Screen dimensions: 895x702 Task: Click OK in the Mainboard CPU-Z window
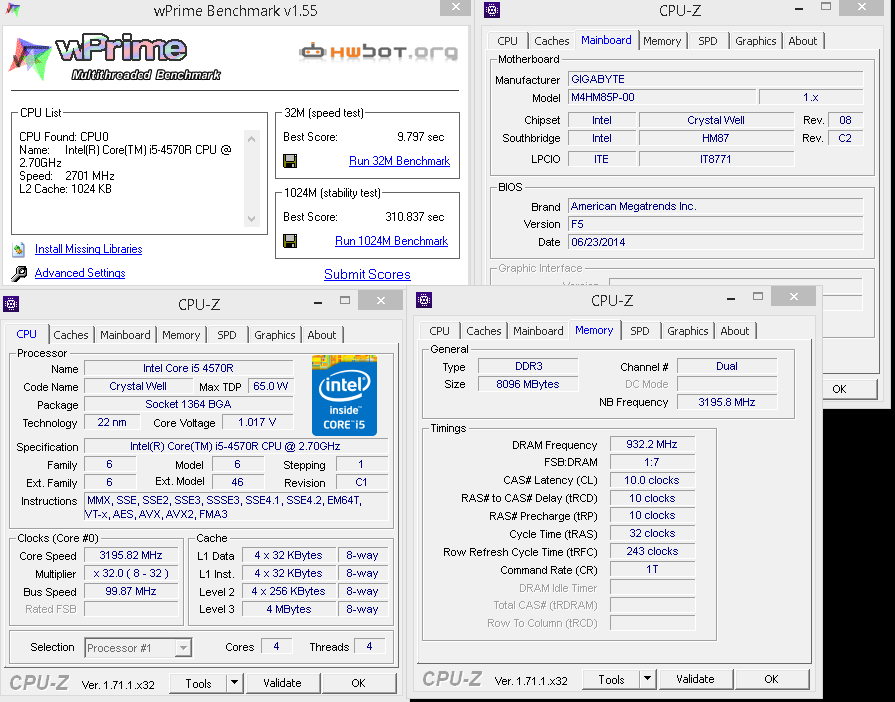click(849, 389)
